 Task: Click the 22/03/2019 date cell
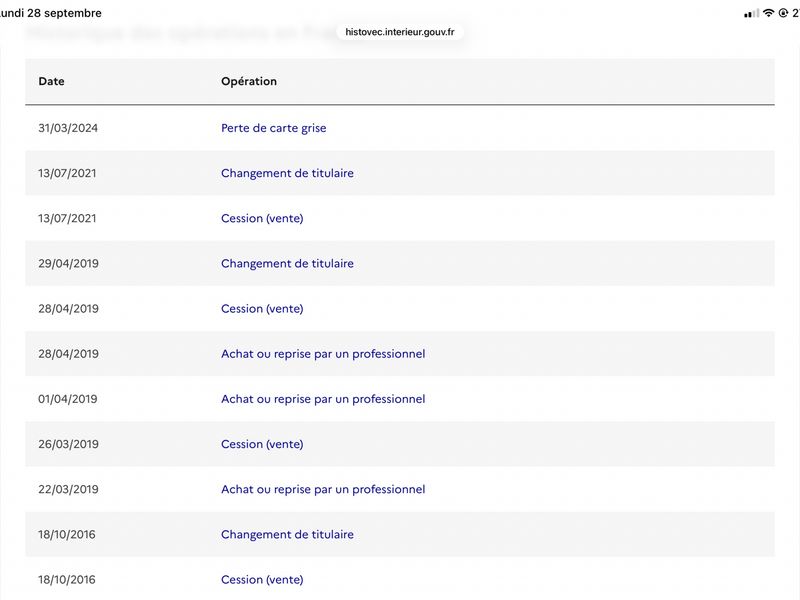click(x=68, y=489)
